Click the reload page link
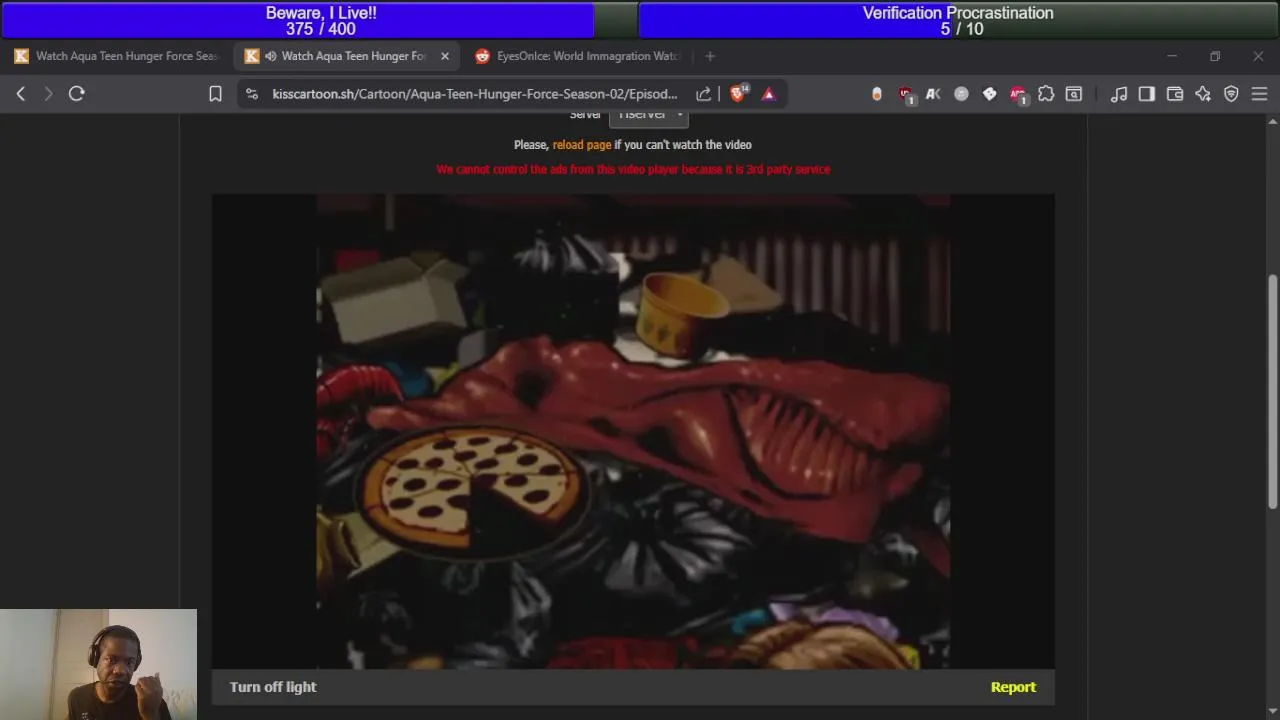Viewport: 1280px width, 720px height. 582,145
